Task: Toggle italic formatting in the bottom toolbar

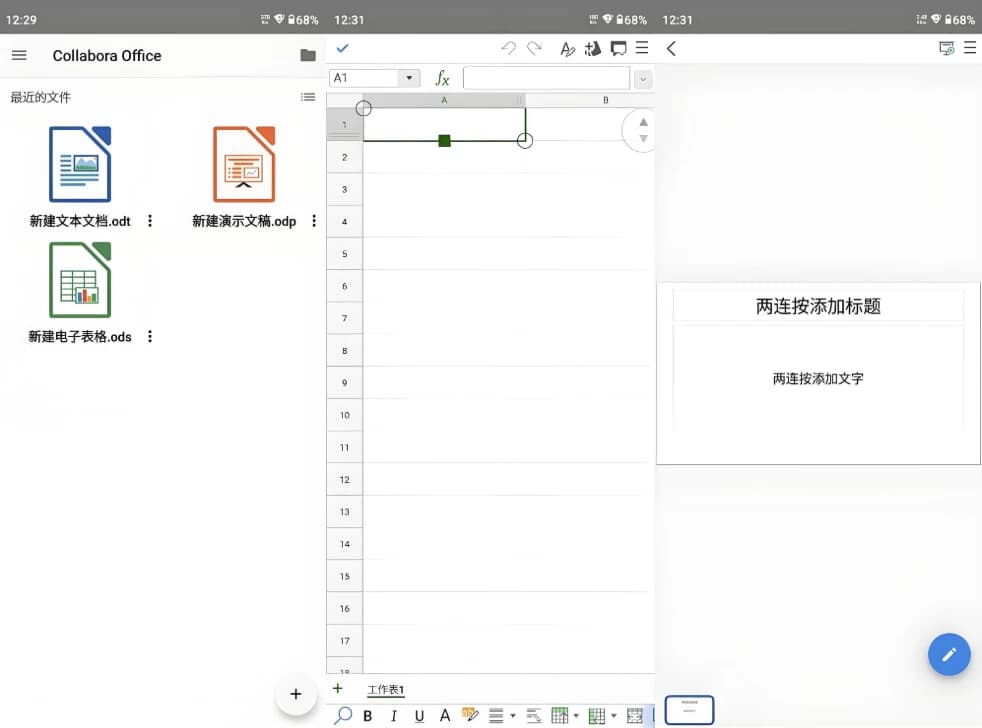Action: tap(393, 715)
